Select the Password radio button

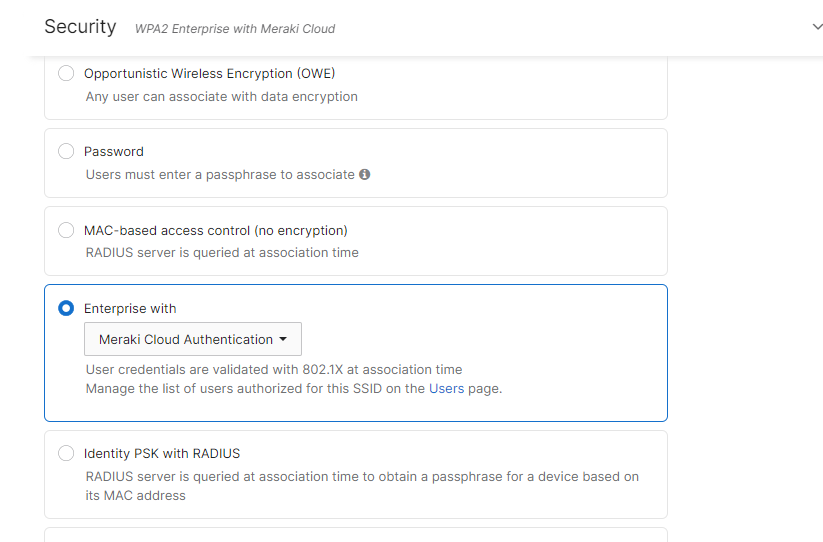click(x=66, y=151)
